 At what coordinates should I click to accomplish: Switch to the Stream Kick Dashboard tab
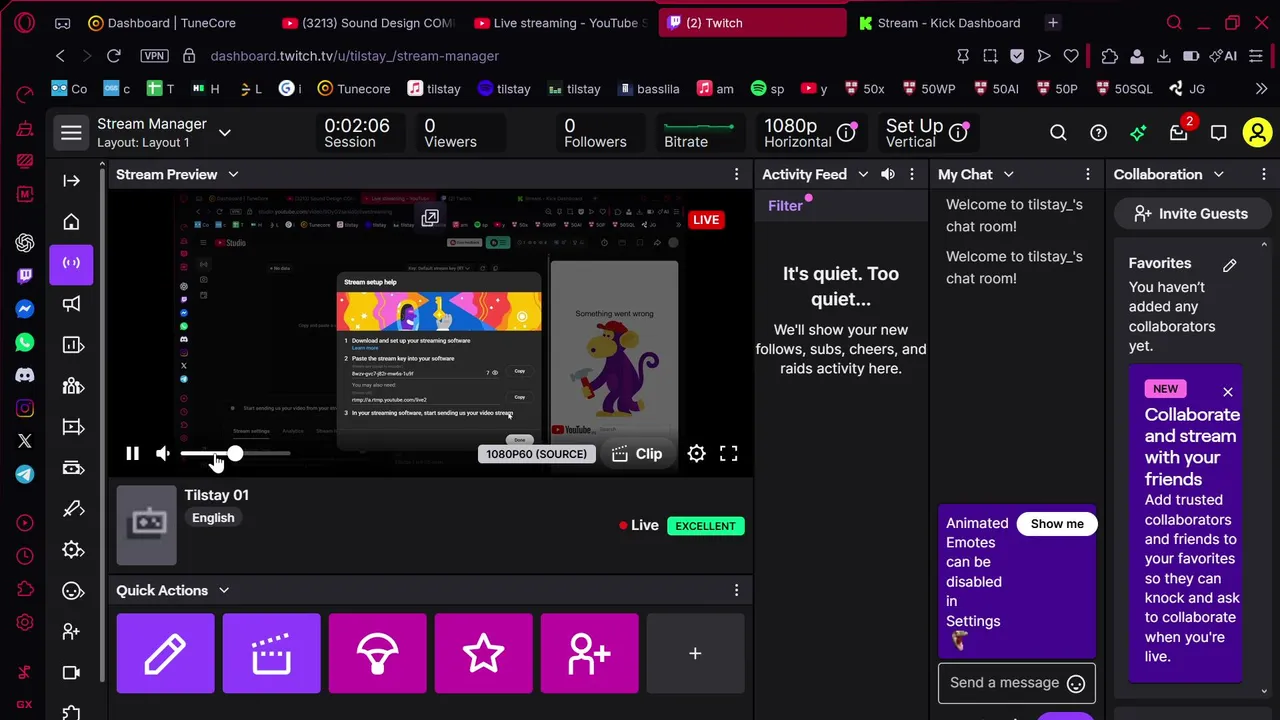click(940, 23)
